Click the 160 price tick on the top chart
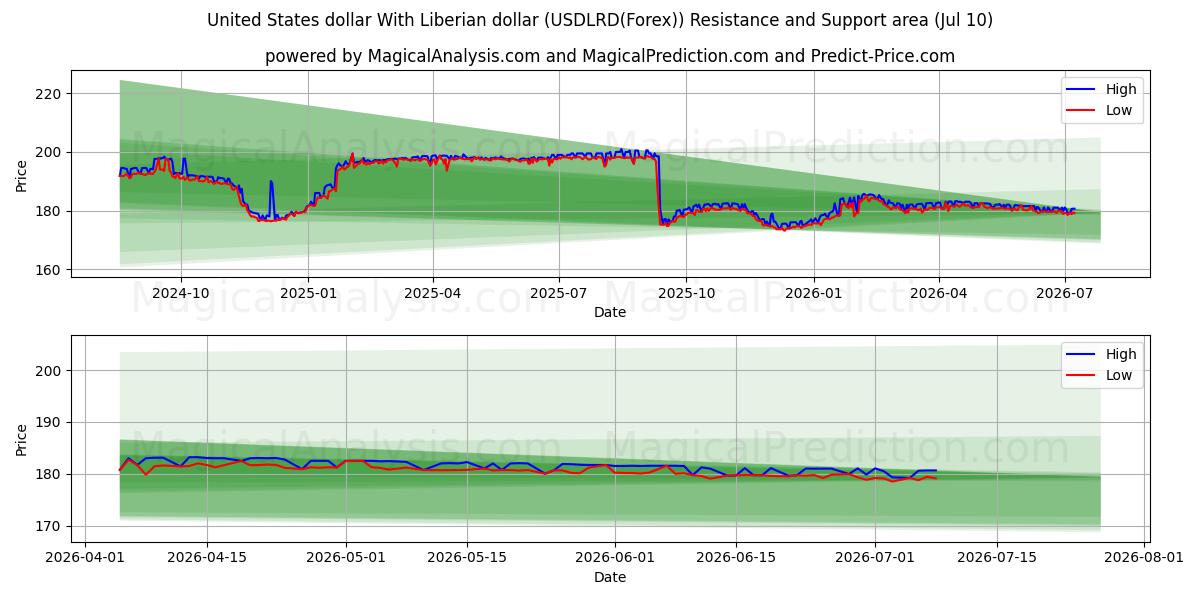The height and width of the screenshot is (600, 1200). point(50,270)
